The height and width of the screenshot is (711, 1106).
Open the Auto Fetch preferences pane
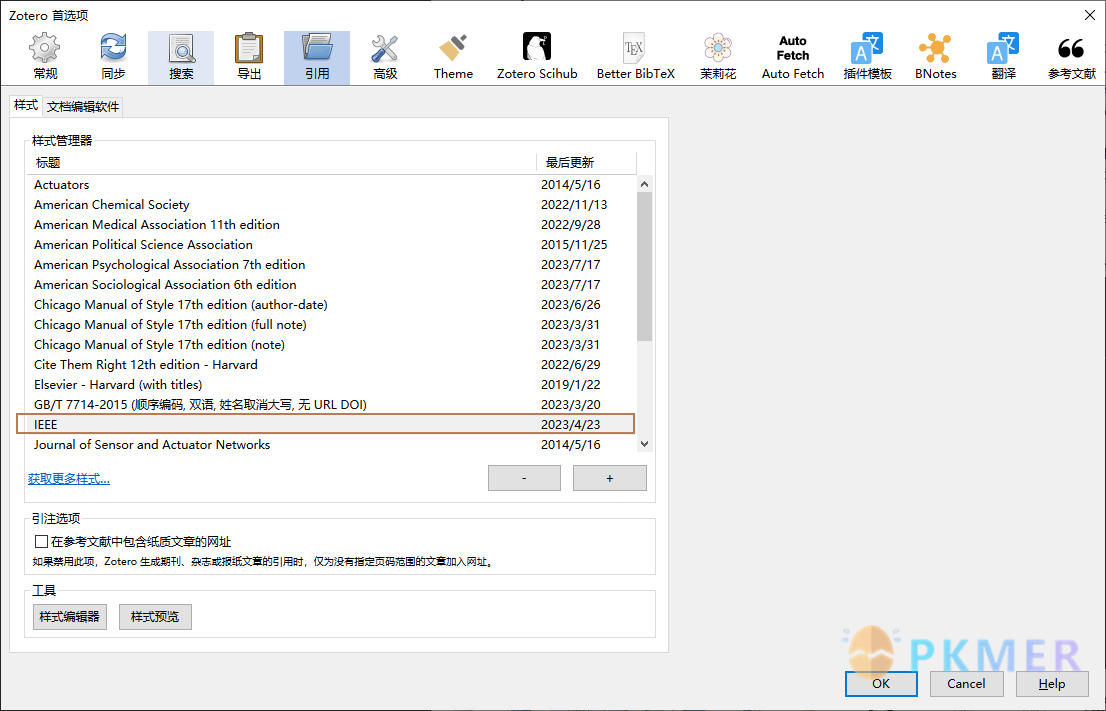793,57
